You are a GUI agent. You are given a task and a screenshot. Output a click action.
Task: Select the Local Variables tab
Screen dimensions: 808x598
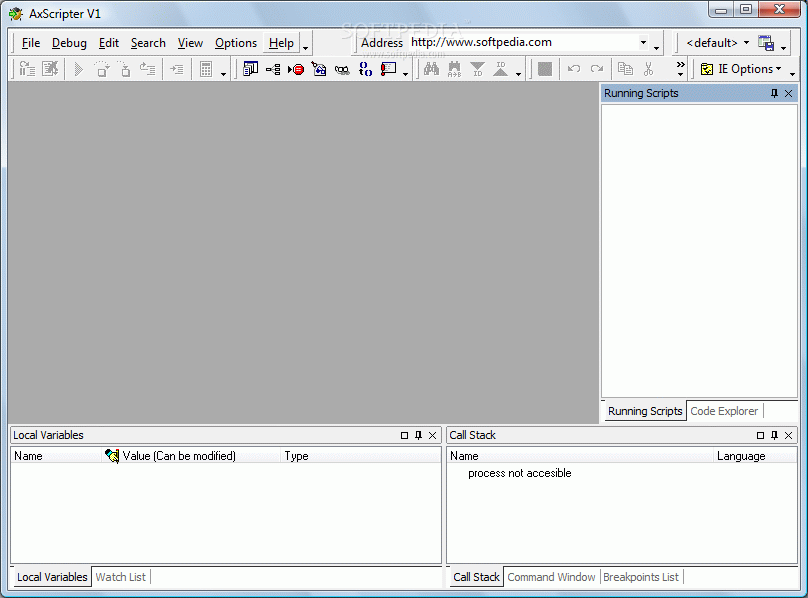tap(52, 577)
